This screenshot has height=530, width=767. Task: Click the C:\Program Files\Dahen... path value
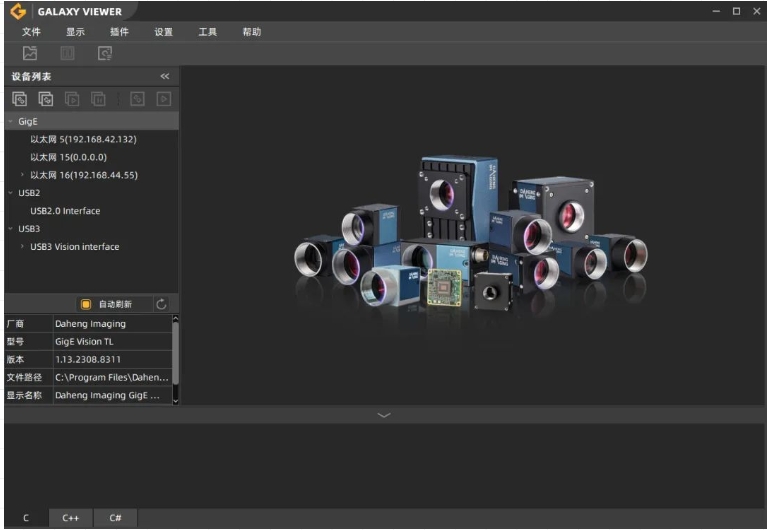[x=112, y=377]
